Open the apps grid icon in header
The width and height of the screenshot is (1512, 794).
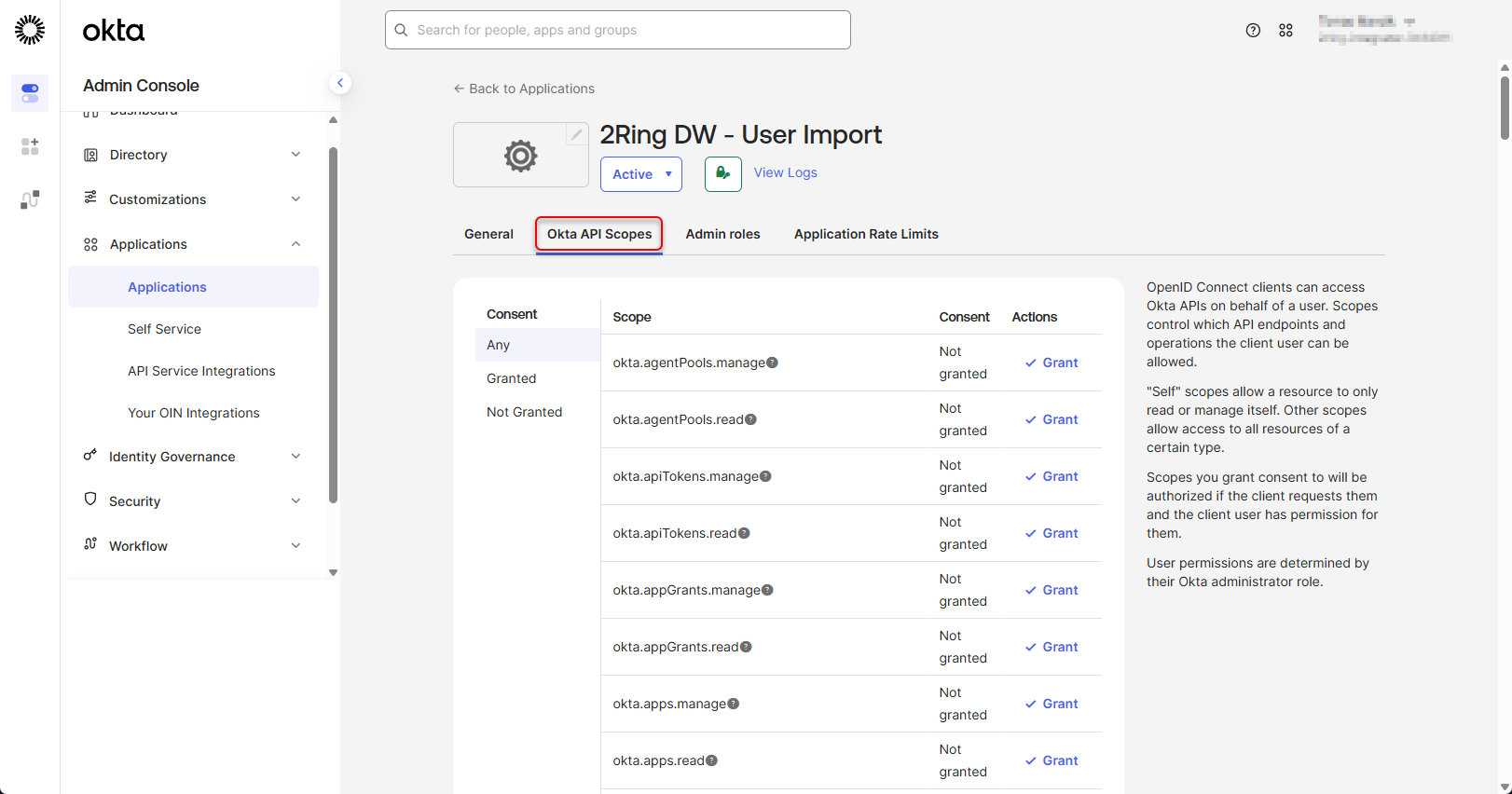point(1285,31)
